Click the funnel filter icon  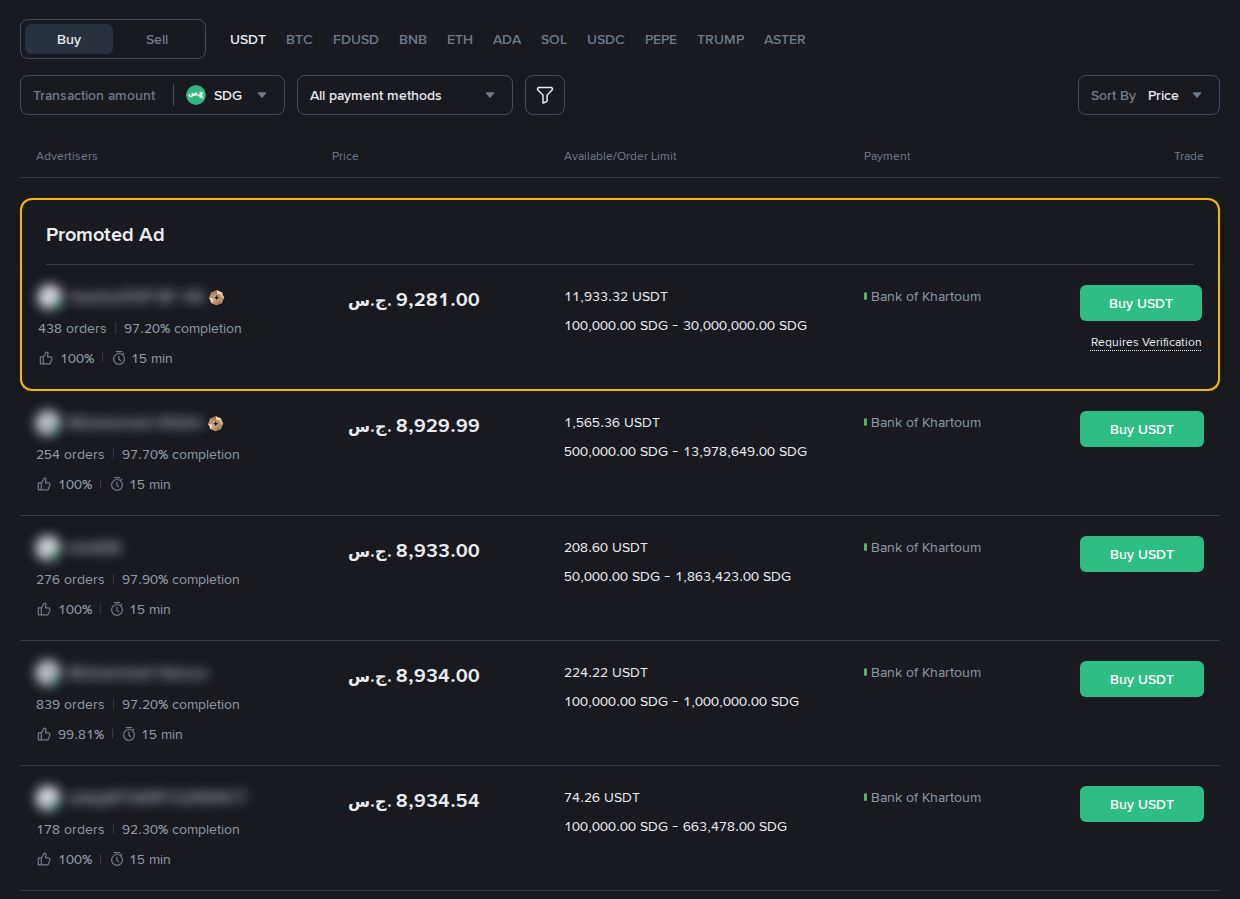(545, 95)
